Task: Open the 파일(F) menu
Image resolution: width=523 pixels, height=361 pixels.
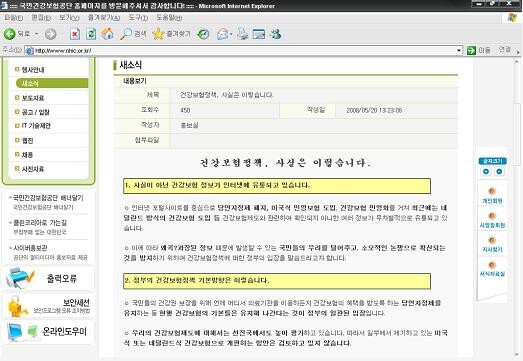Action: (14, 18)
